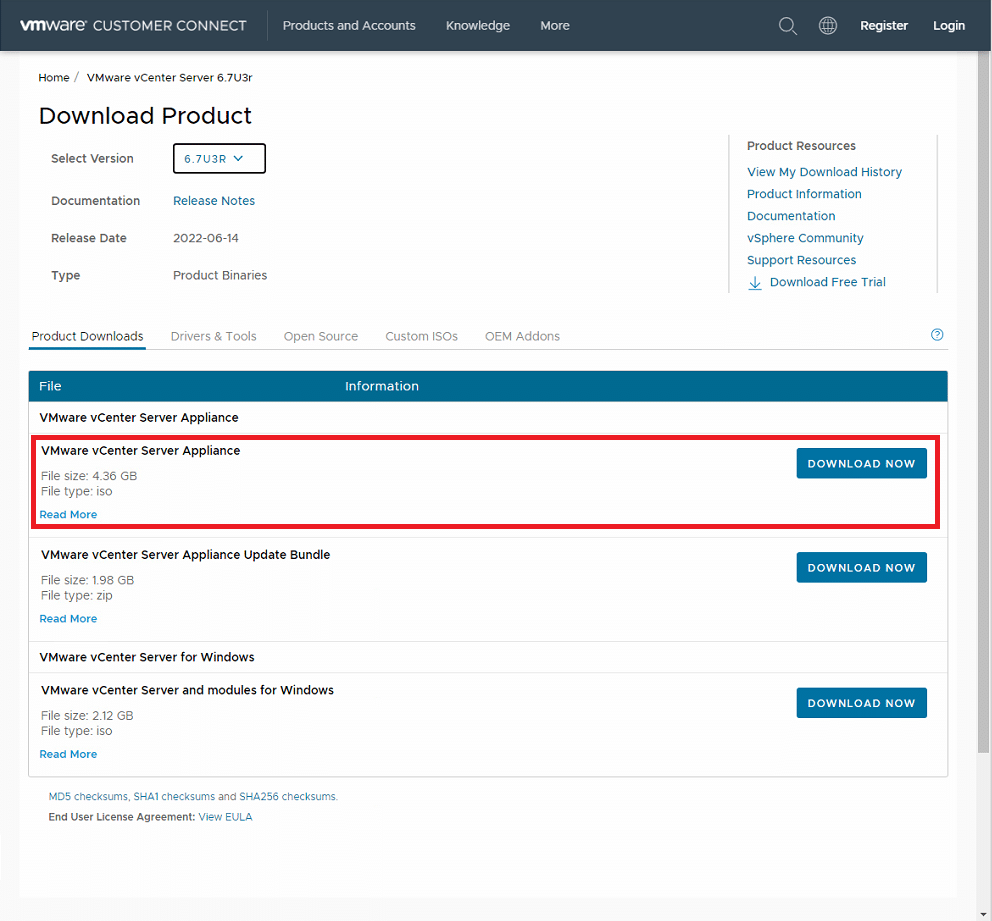Open the SHA1 checksums link
Image resolution: width=992 pixels, height=921 pixels.
point(174,796)
